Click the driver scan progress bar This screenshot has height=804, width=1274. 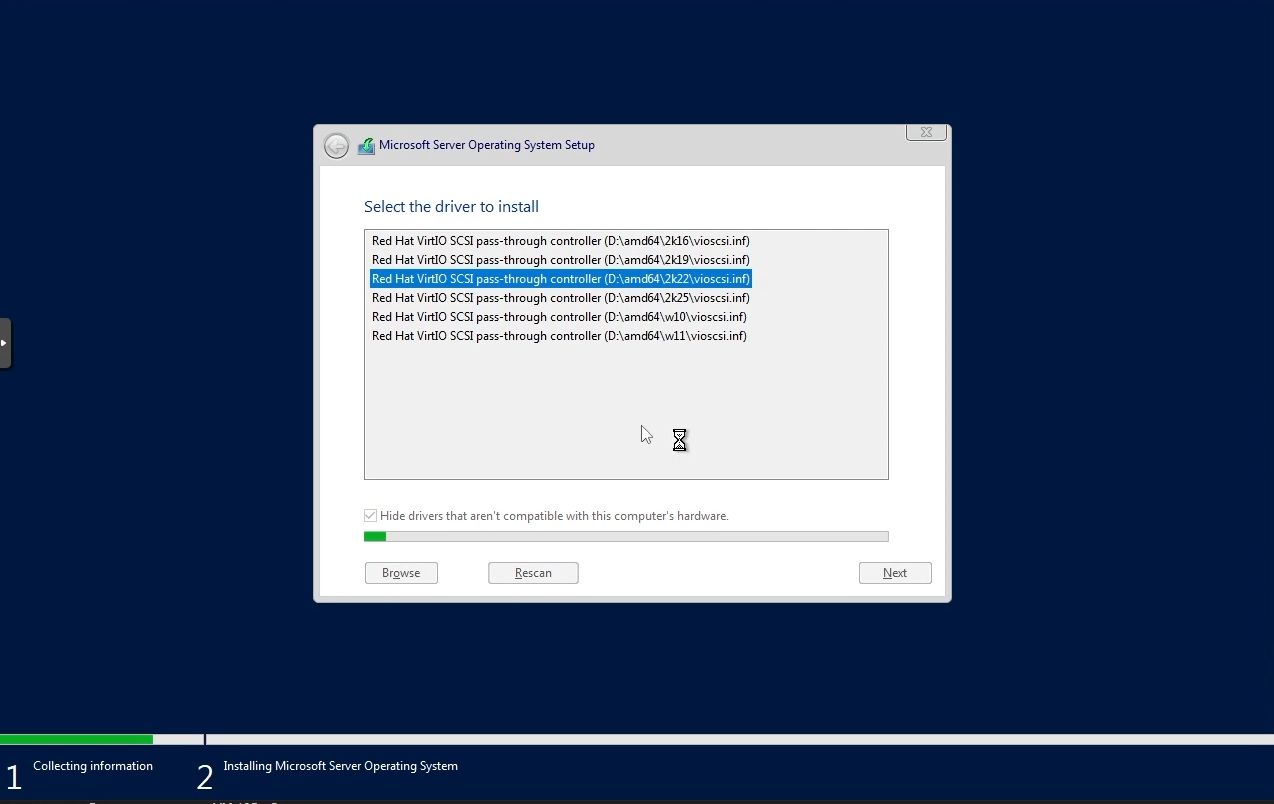tap(626, 536)
